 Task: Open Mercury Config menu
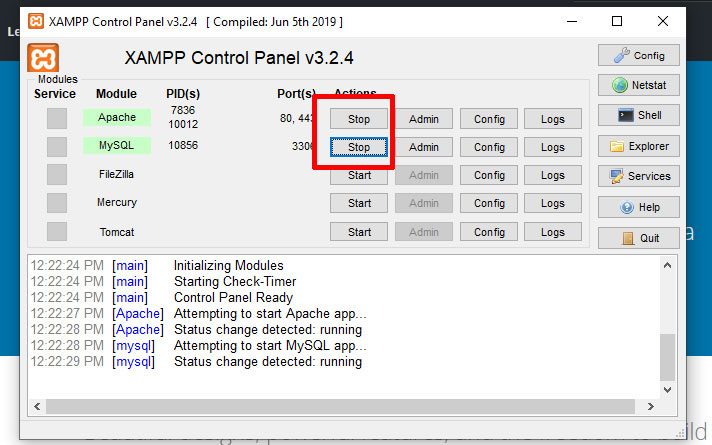[x=489, y=203]
